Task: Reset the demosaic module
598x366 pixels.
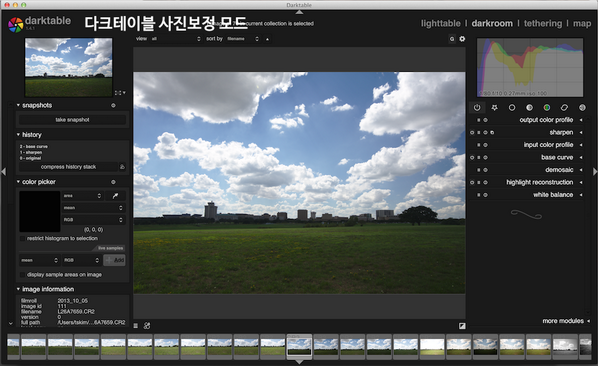Action: [485, 170]
